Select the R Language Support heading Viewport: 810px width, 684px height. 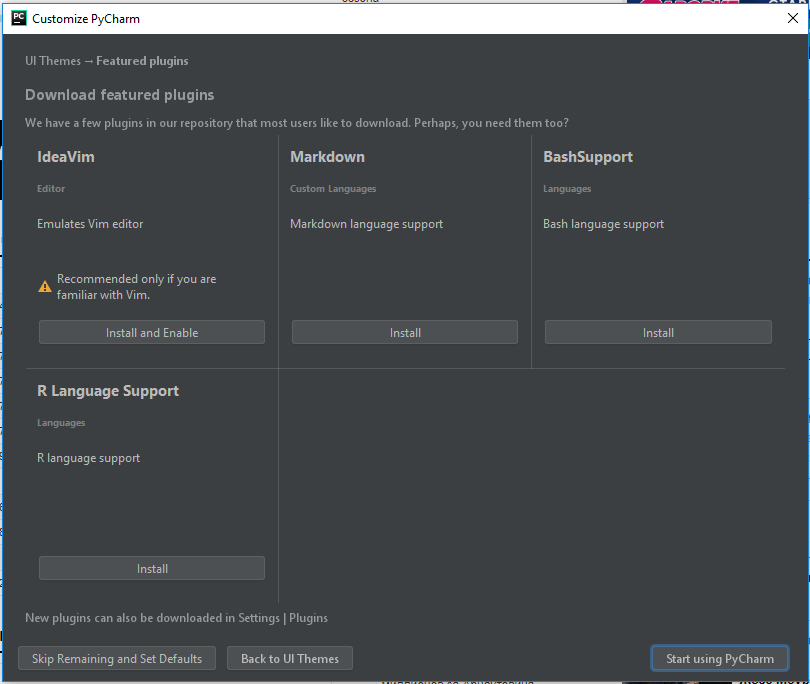(108, 391)
